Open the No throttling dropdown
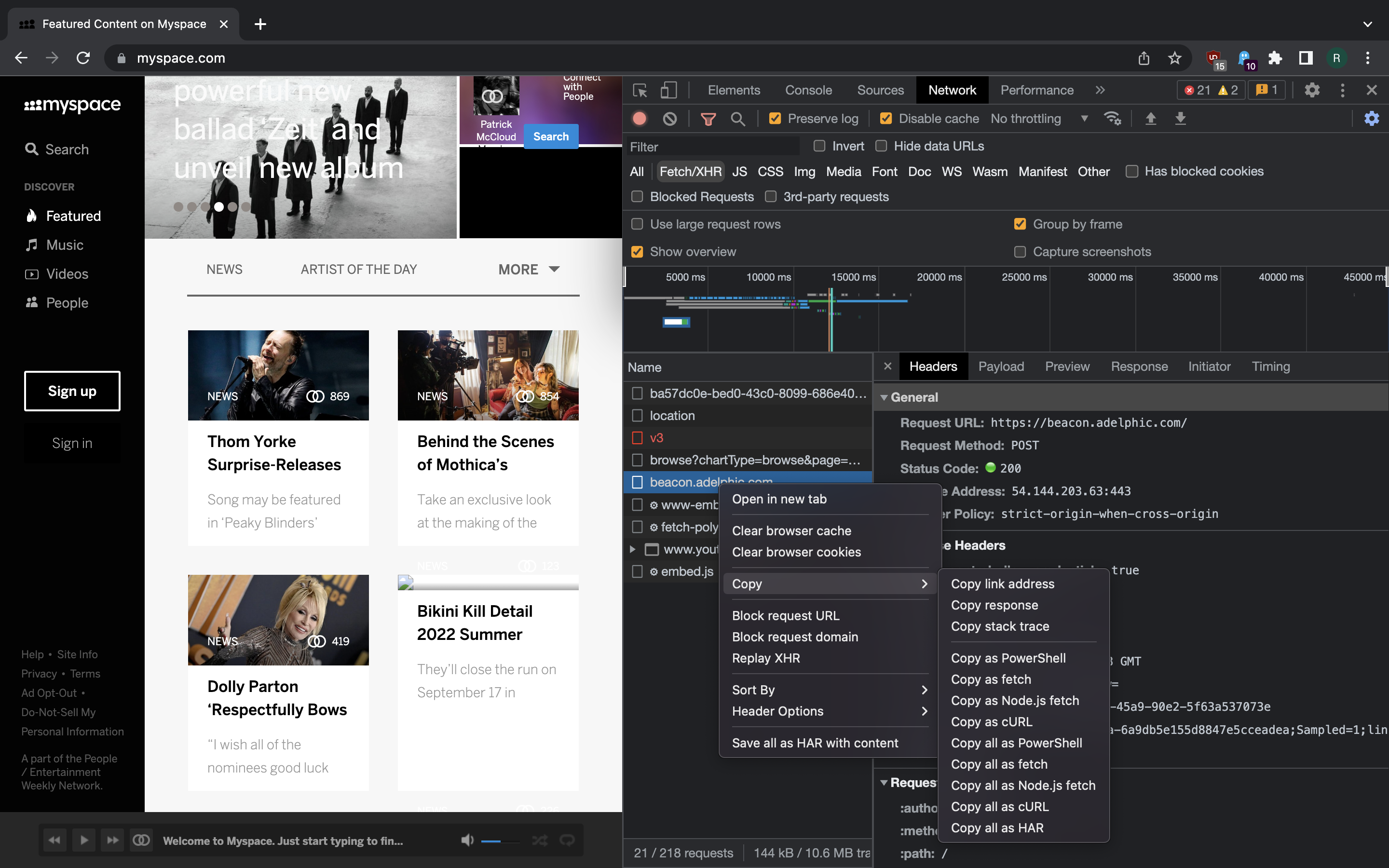The height and width of the screenshot is (868, 1389). point(1039,119)
